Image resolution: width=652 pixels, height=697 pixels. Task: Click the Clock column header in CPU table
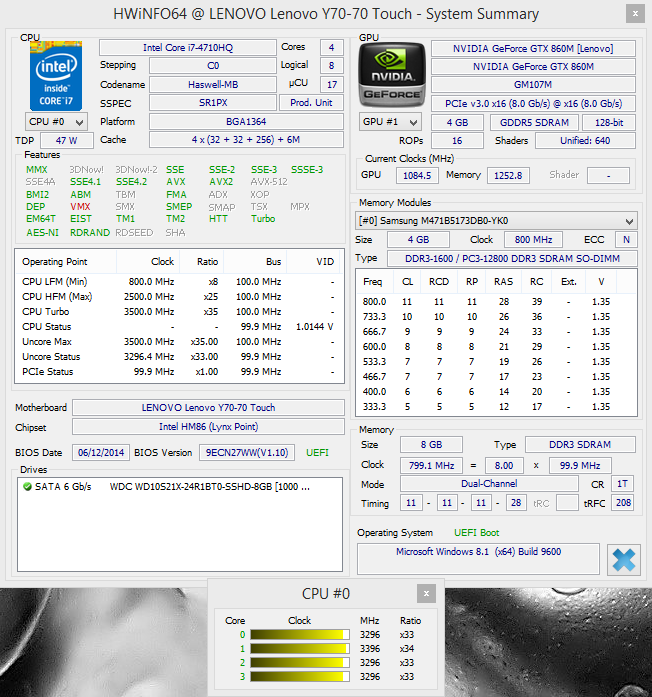pyautogui.click(x=148, y=262)
